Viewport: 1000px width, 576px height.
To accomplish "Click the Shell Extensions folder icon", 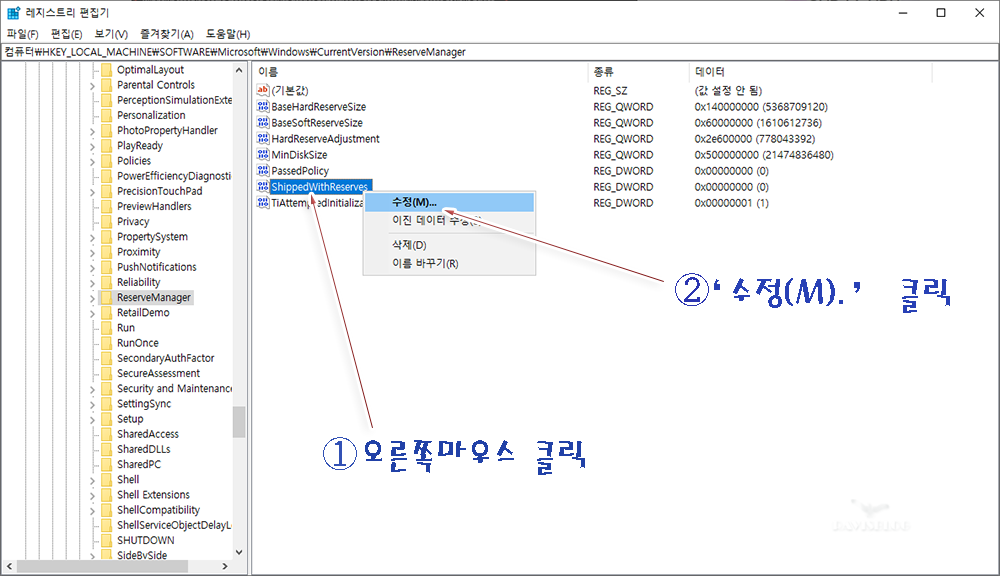I will tap(107, 495).
